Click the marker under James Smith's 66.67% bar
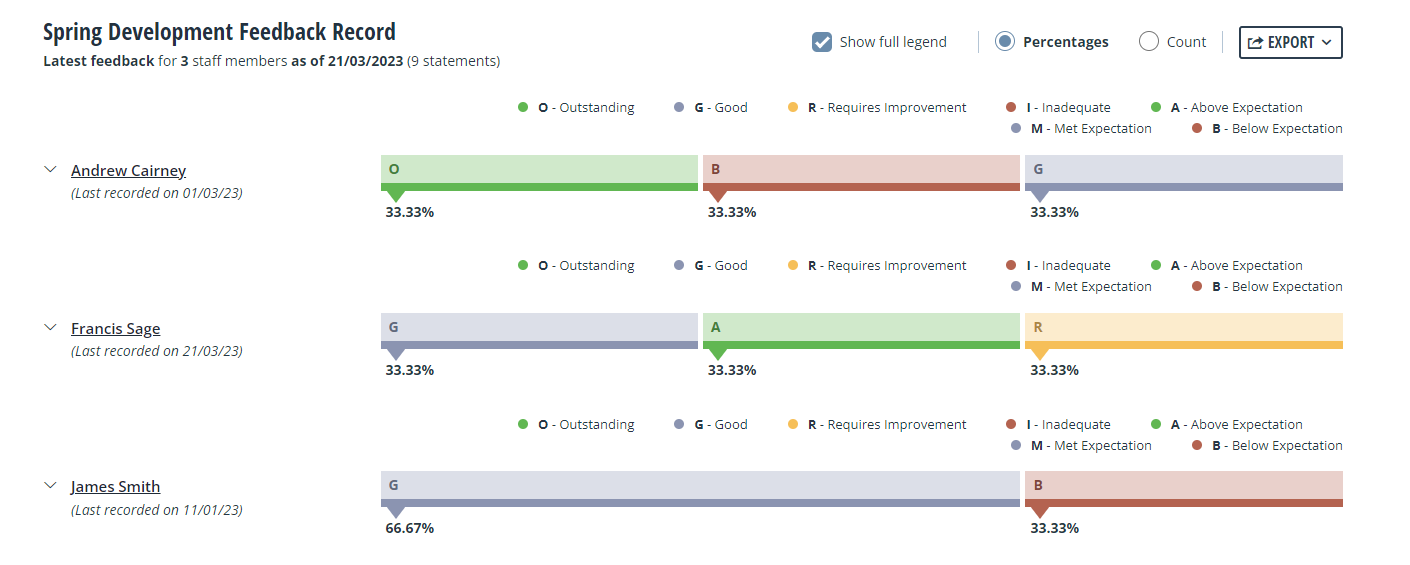The width and height of the screenshot is (1410, 565). 395,512
